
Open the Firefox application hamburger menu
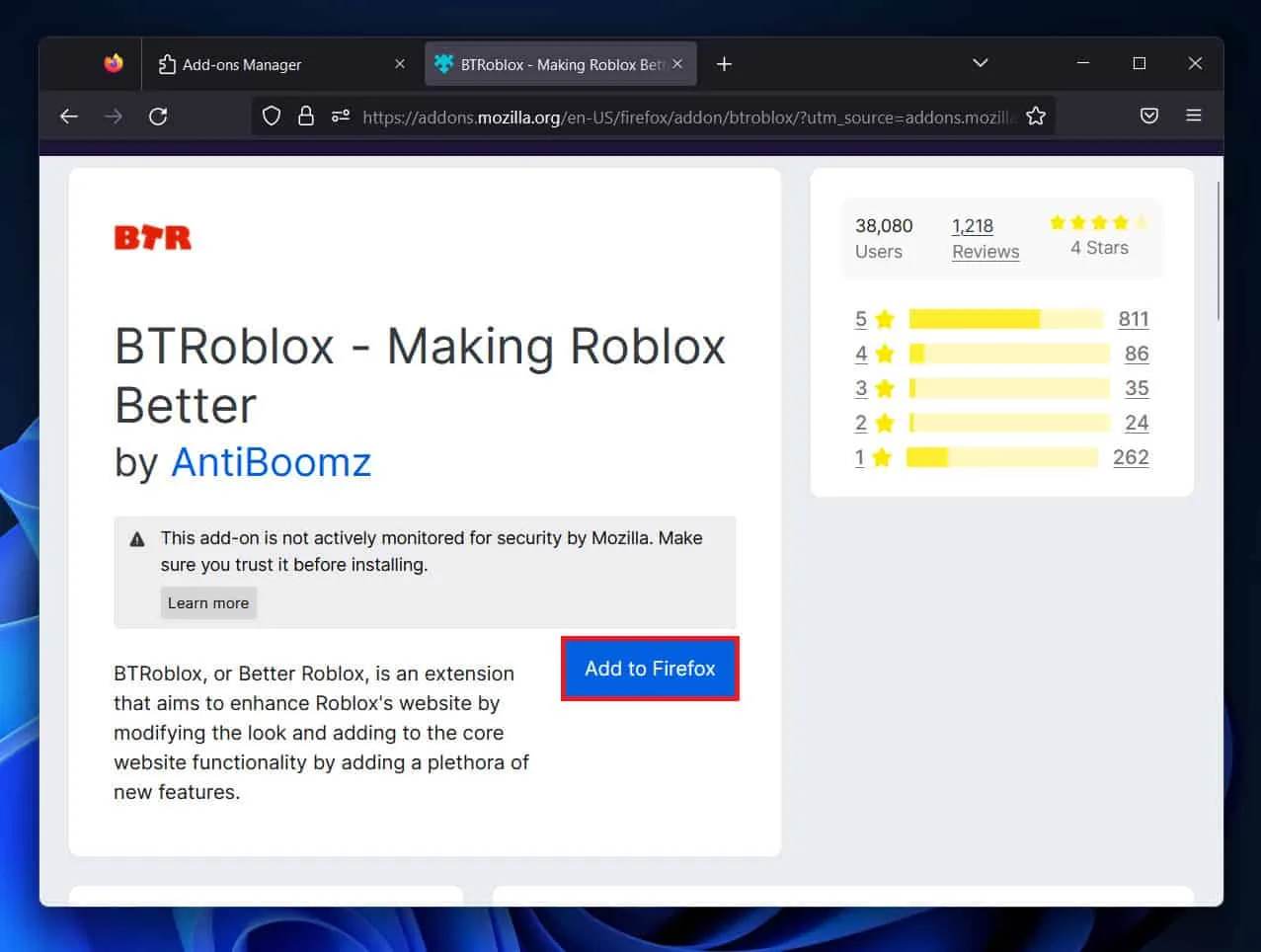click(1194, 117)
